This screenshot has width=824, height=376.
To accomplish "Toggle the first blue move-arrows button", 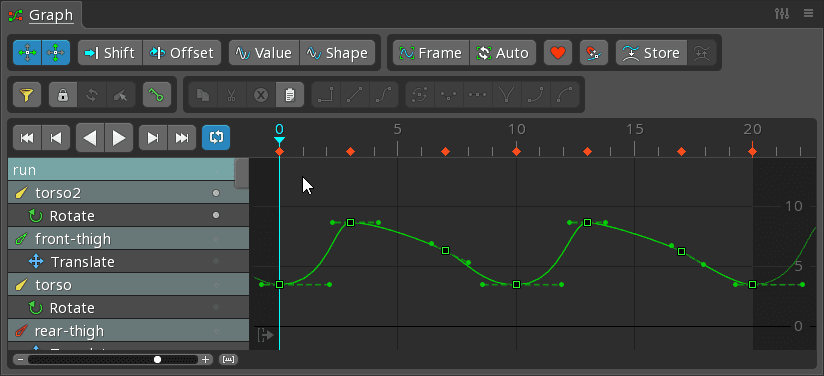I will [27, 53].
